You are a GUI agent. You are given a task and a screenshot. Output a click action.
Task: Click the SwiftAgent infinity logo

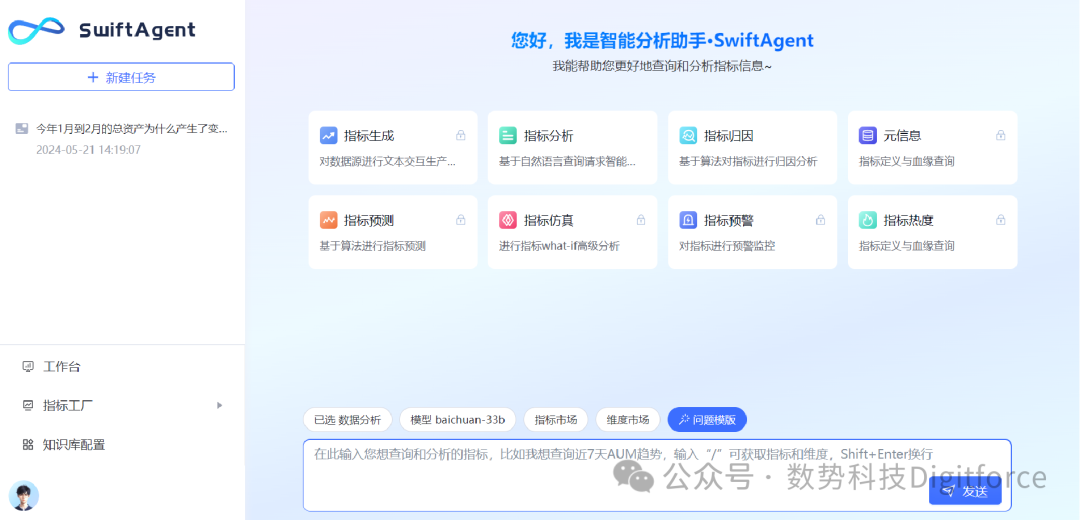[36, 30]
